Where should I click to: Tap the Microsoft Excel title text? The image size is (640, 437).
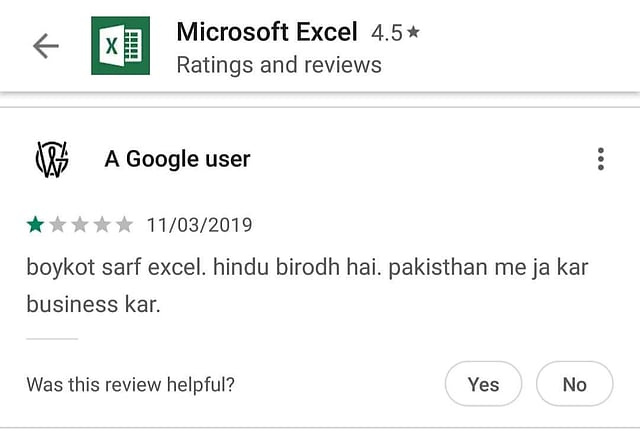point(267,32)
